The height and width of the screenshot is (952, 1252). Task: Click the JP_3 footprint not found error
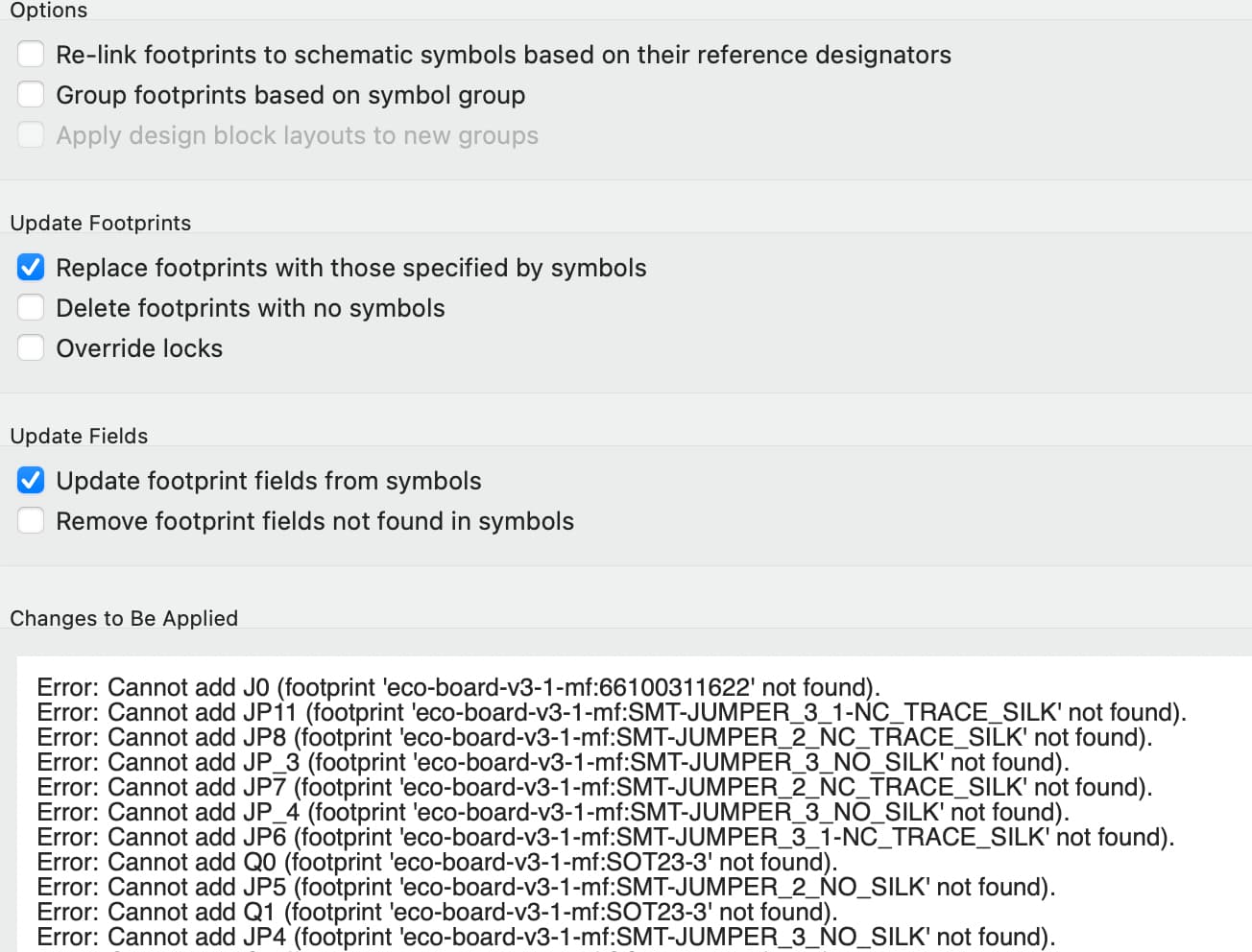pos(553,762)
